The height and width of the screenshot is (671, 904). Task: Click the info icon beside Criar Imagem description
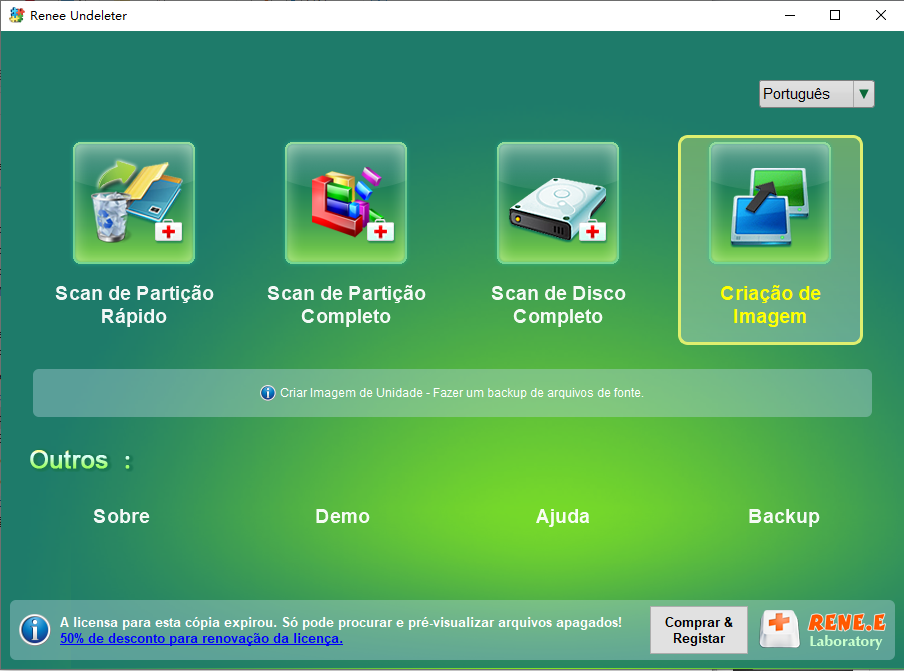click(268, 393)
